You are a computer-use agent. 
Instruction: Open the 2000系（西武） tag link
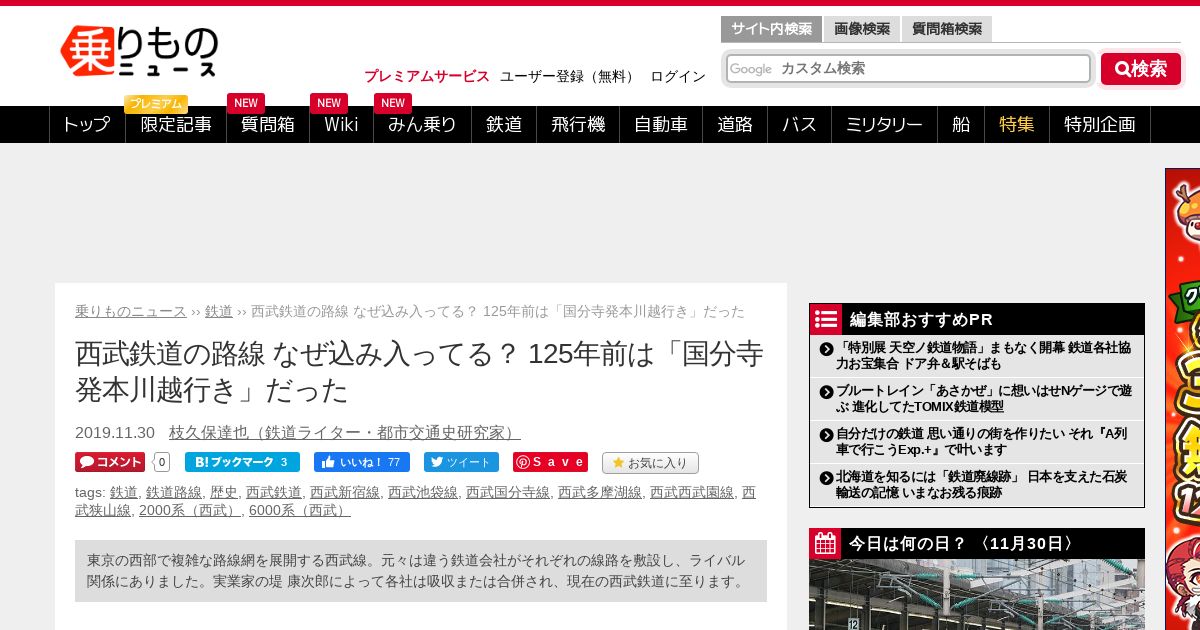point(190,510)
